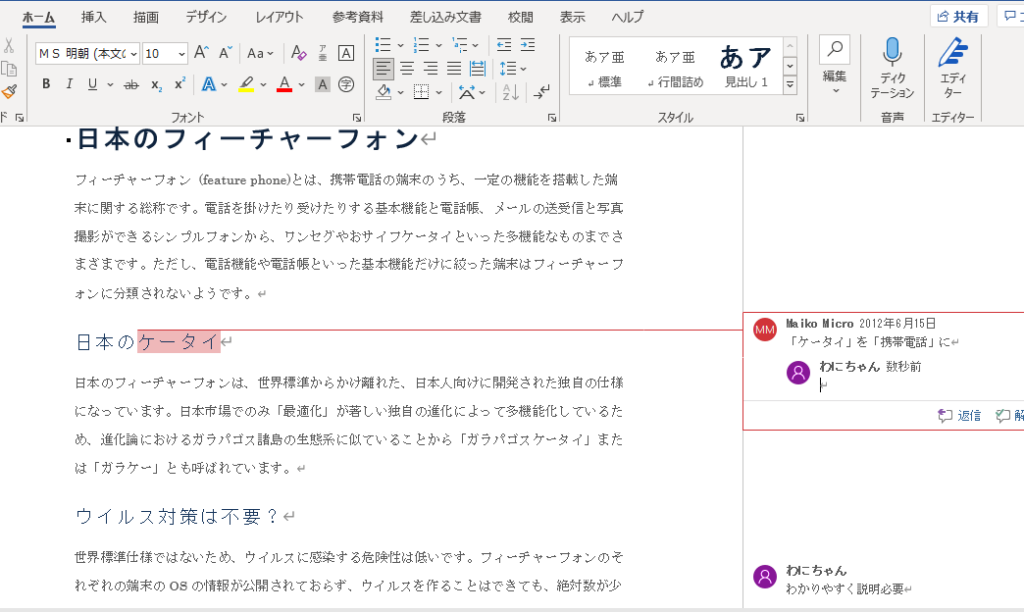This screenshot has width=1024, height=612.
Task: Click sort icon
Action: tap(511, 93)
